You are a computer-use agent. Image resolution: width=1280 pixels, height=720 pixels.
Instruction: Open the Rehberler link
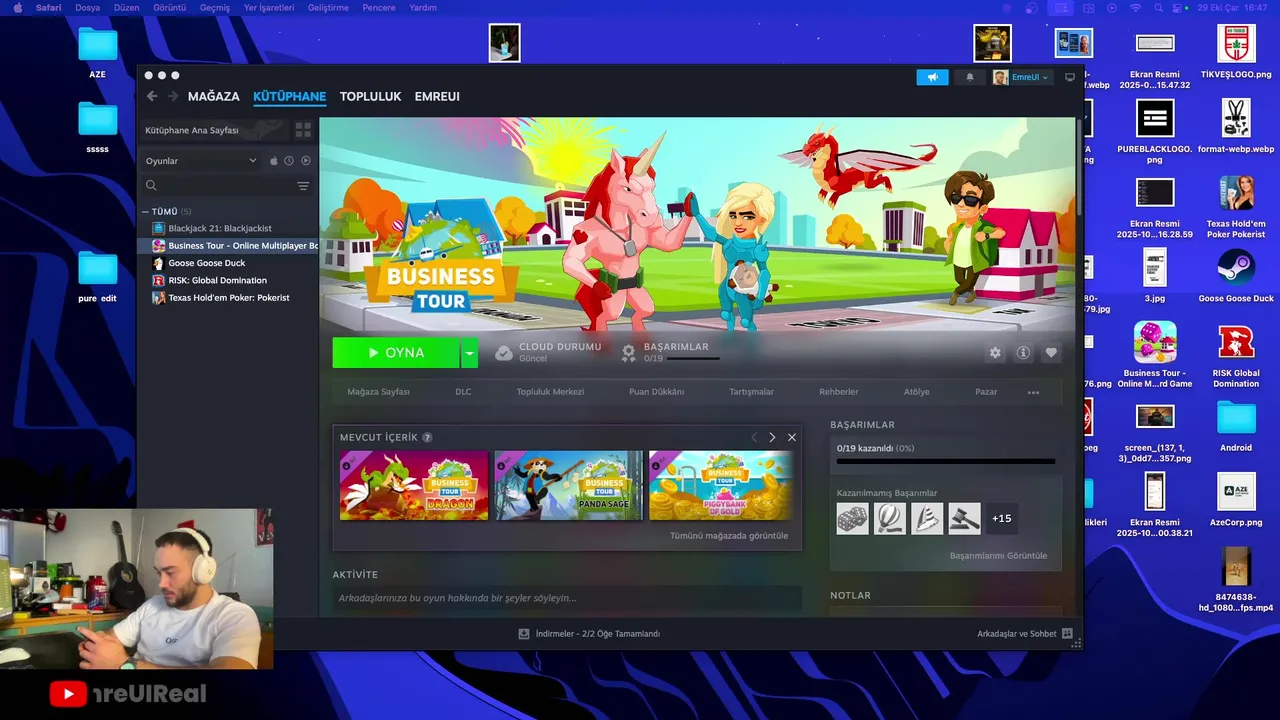pyautogui.click(x=839, y=392)
